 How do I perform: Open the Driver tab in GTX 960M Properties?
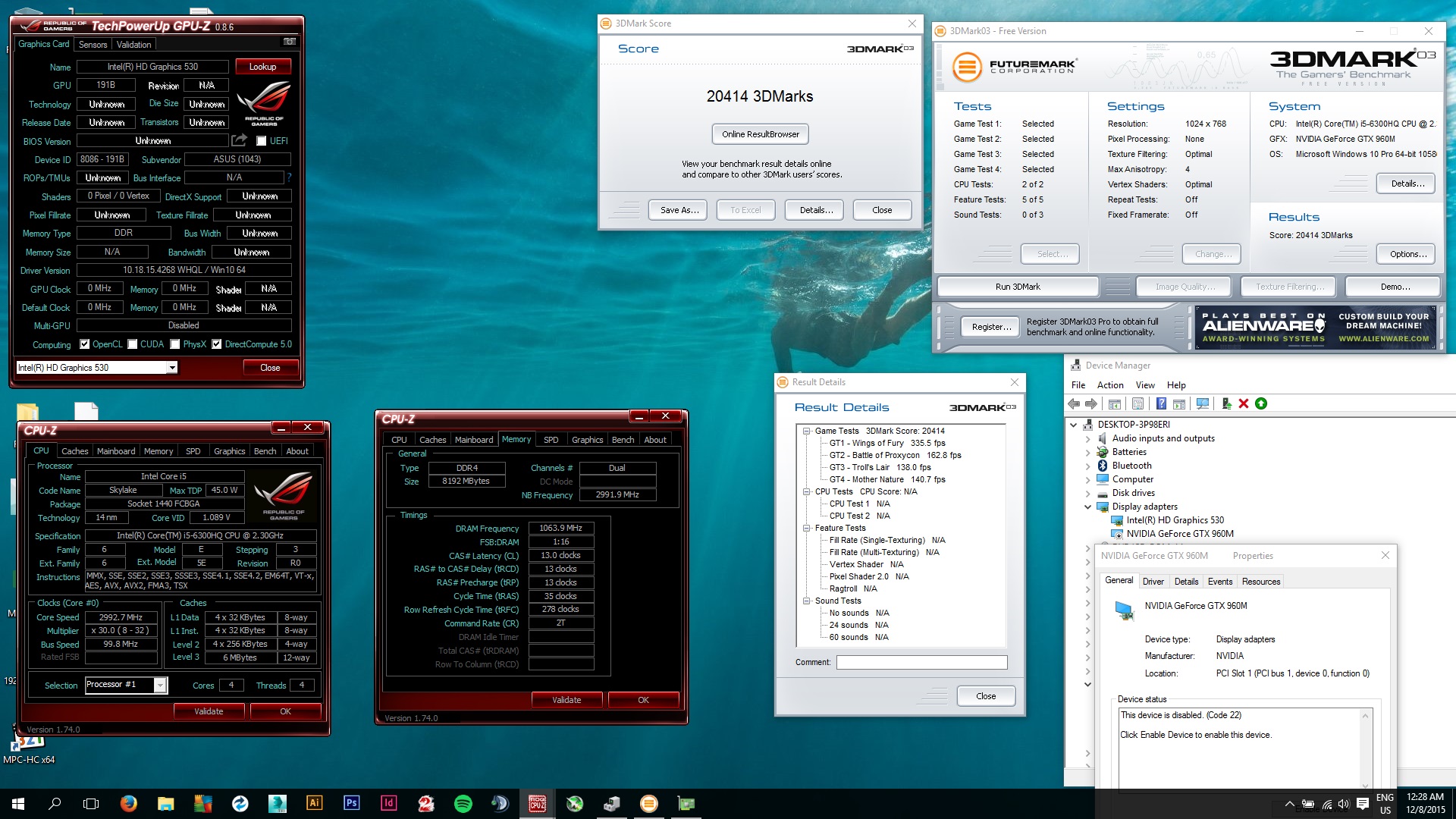[1153, 582]
